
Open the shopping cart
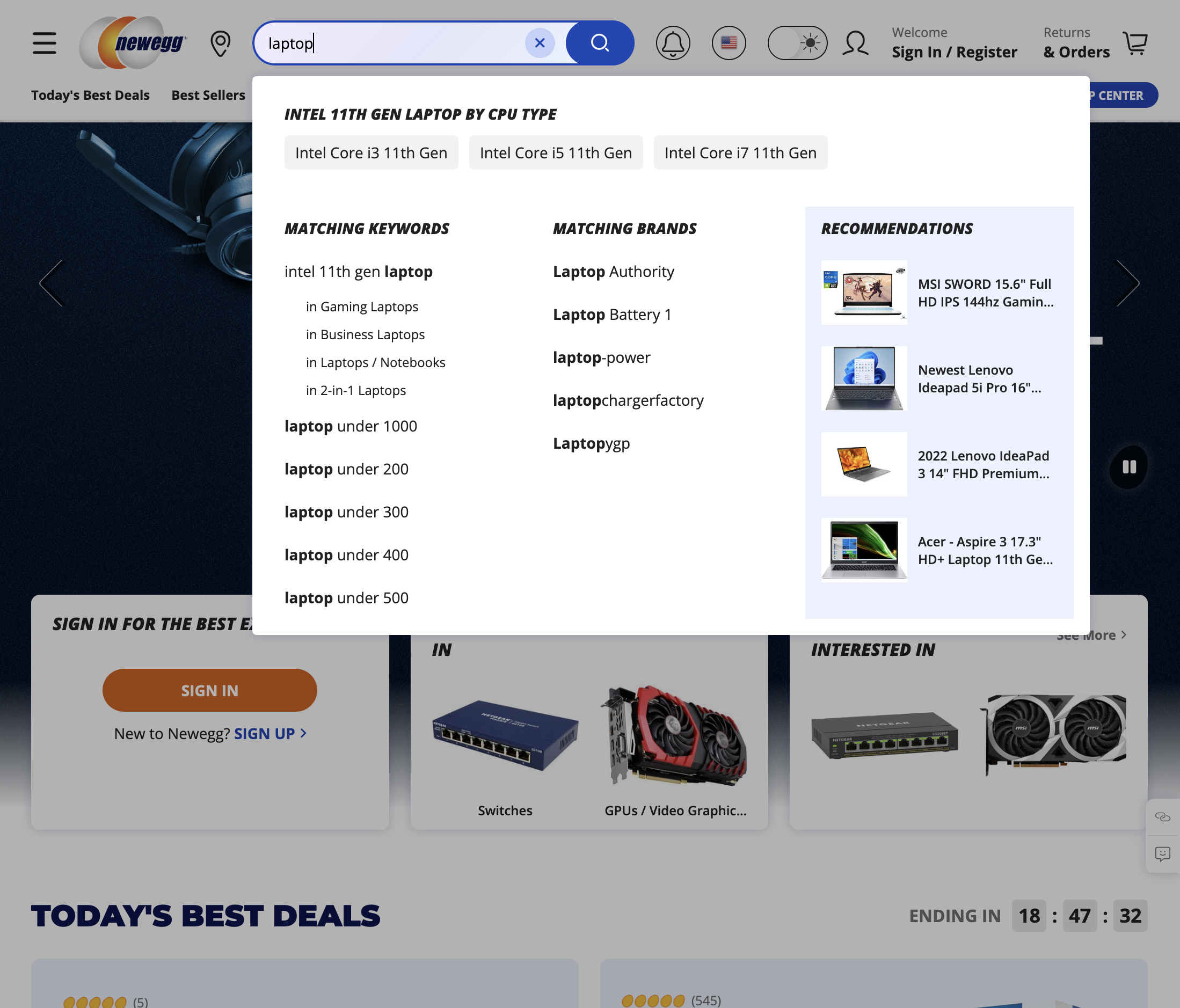(1135, 43)
